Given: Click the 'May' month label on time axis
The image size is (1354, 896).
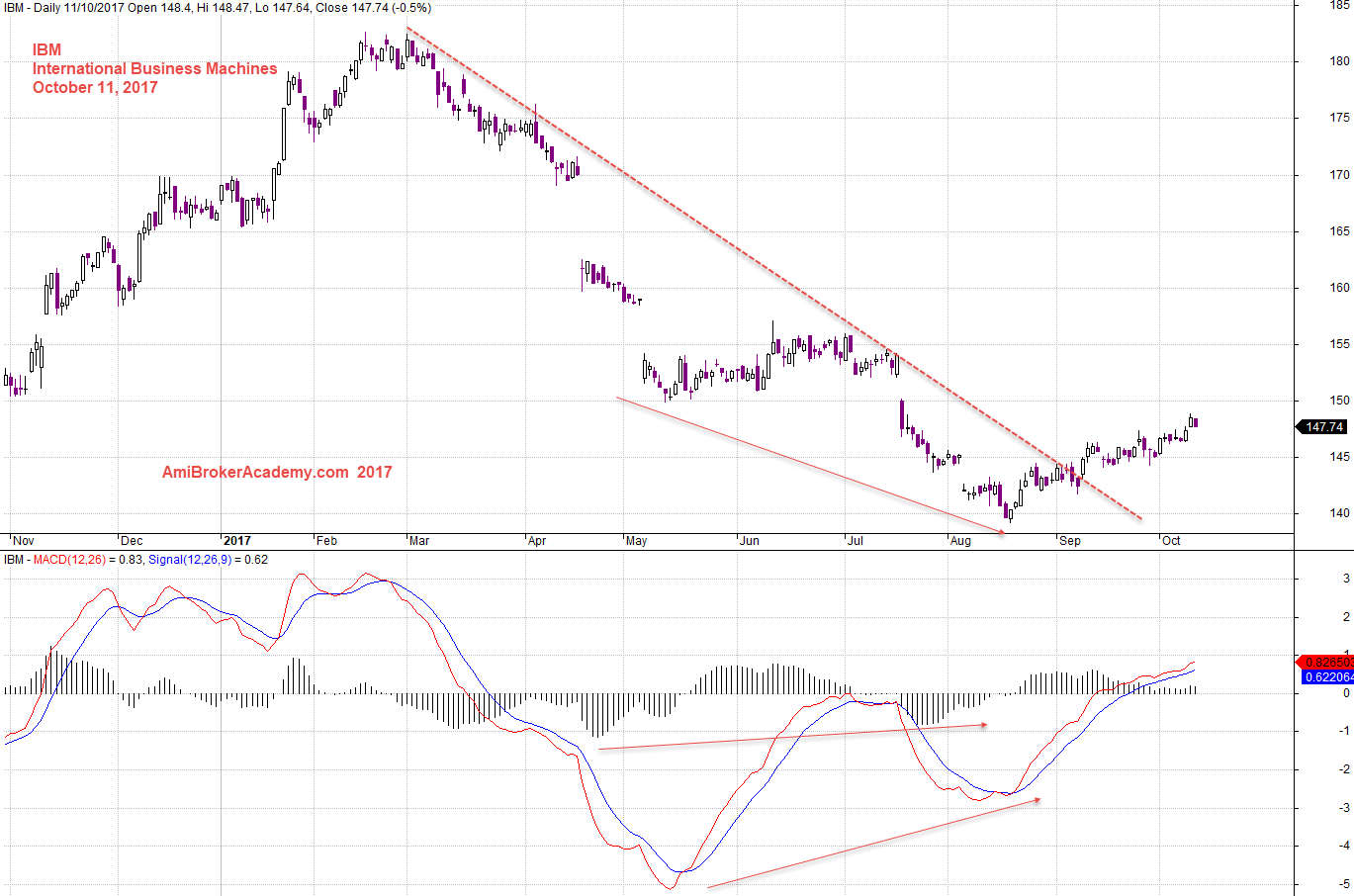Looking at the screenshot, I should 636,541.
